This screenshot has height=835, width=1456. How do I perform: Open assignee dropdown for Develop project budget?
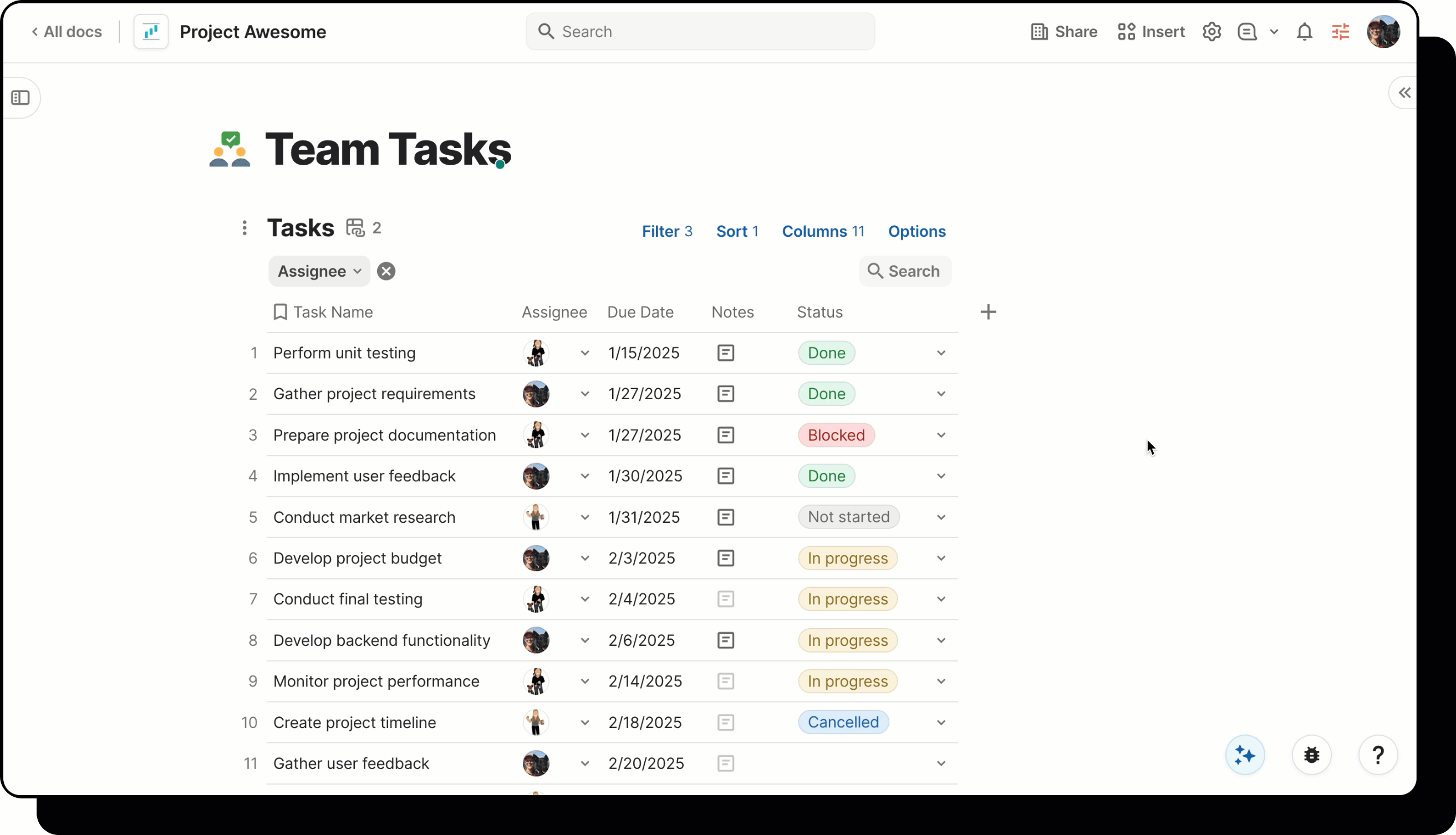pyautogui.click(x=585, y=558)
